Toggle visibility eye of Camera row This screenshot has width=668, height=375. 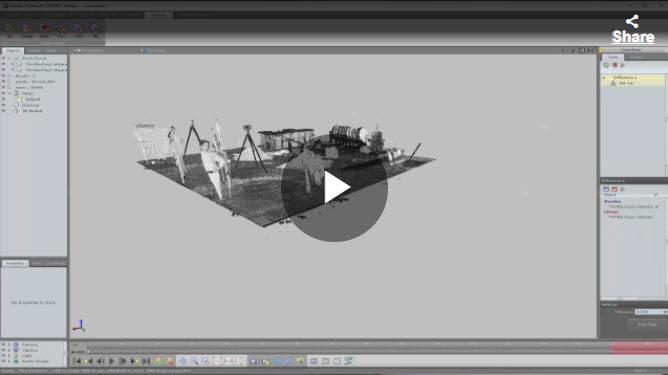(3, 344)
